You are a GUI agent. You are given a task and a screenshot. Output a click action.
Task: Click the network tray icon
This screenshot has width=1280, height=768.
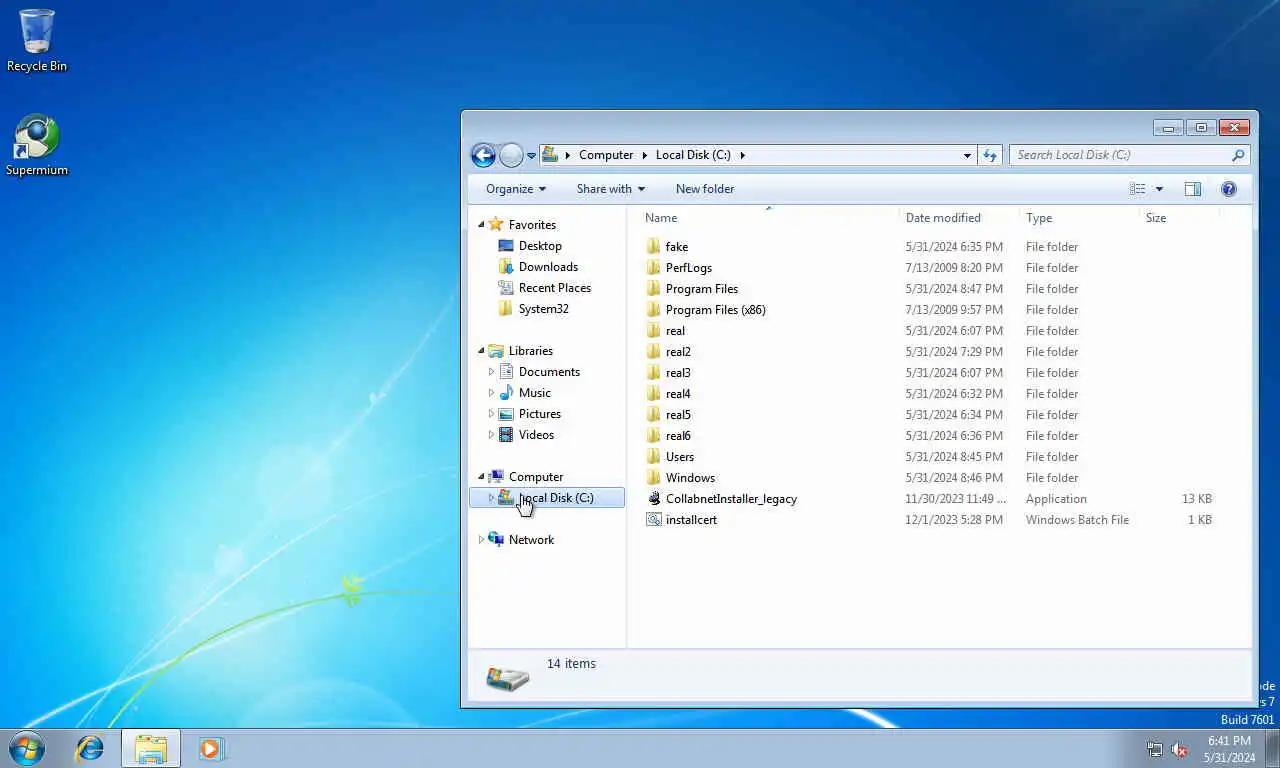coord(1155,749)
